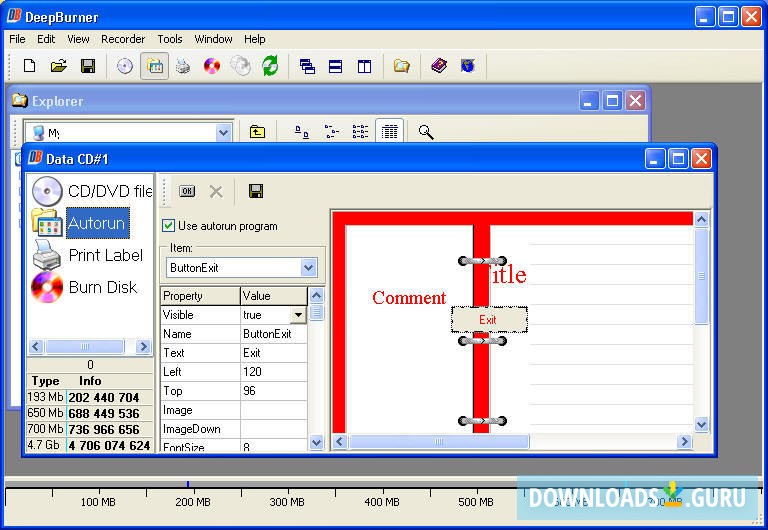Click the Autorun toolbar icon
Screen dimensions: 768x530
coord(155,66)
